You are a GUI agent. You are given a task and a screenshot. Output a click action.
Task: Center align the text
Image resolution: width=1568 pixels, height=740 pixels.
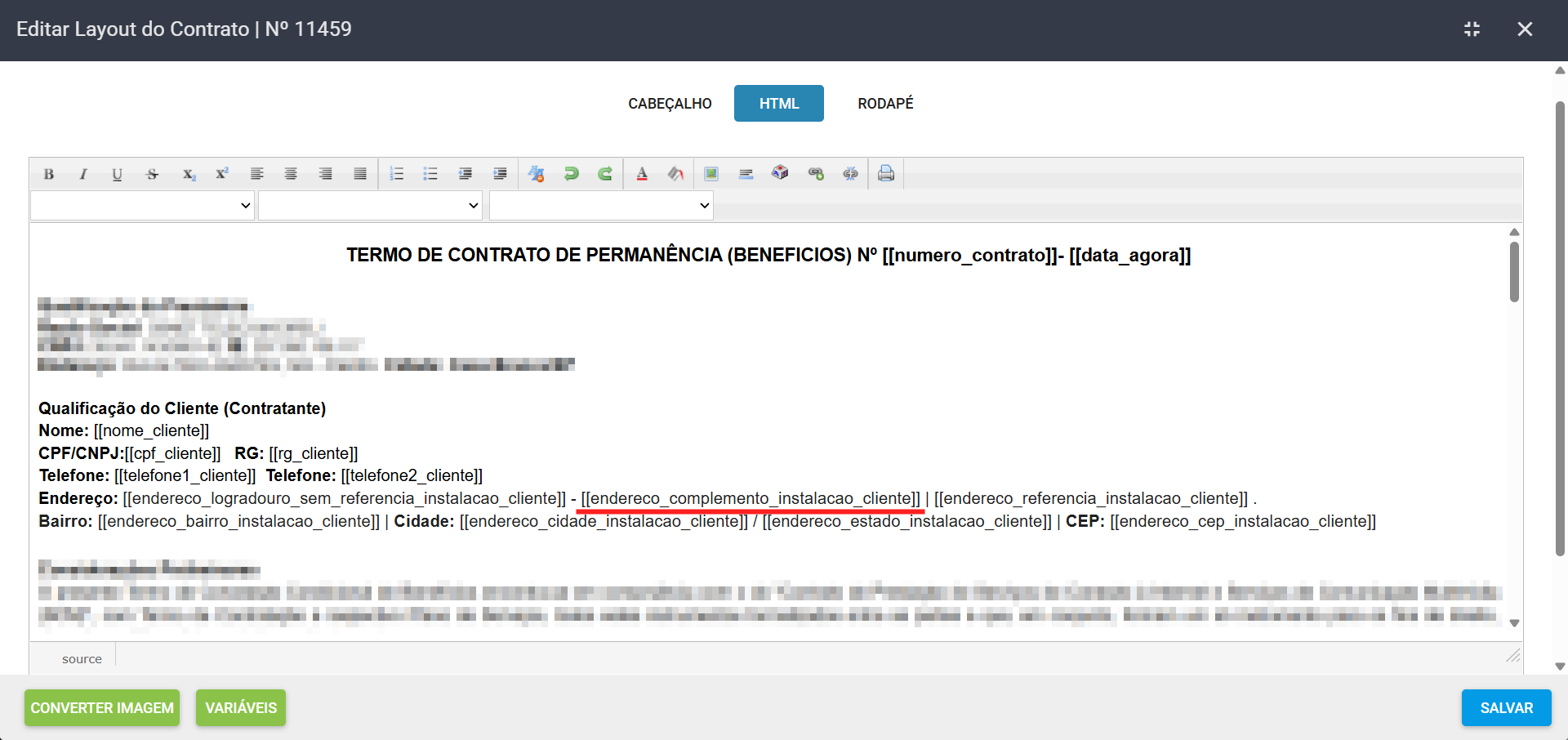(x=291, y=174)
